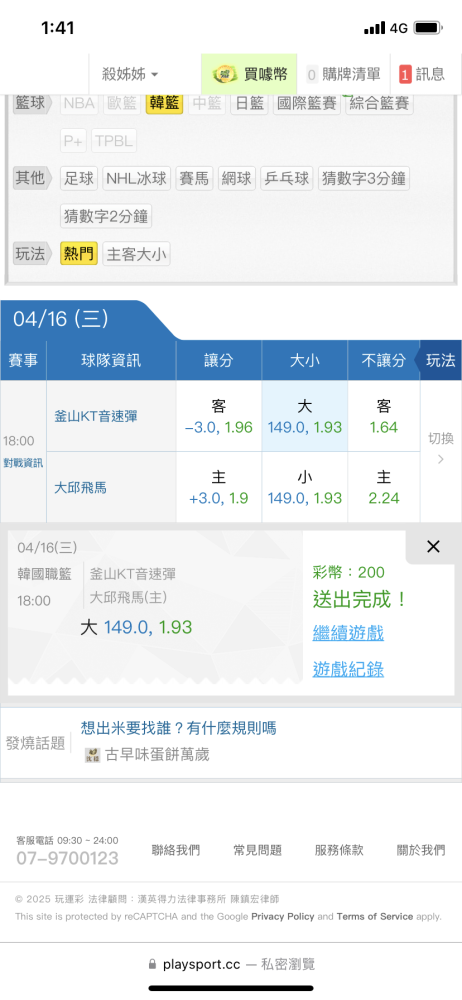This screenshot has width=462, height=1000.
Task: Select the 國際籃賽 filter
Action: (x=307, y=103)
